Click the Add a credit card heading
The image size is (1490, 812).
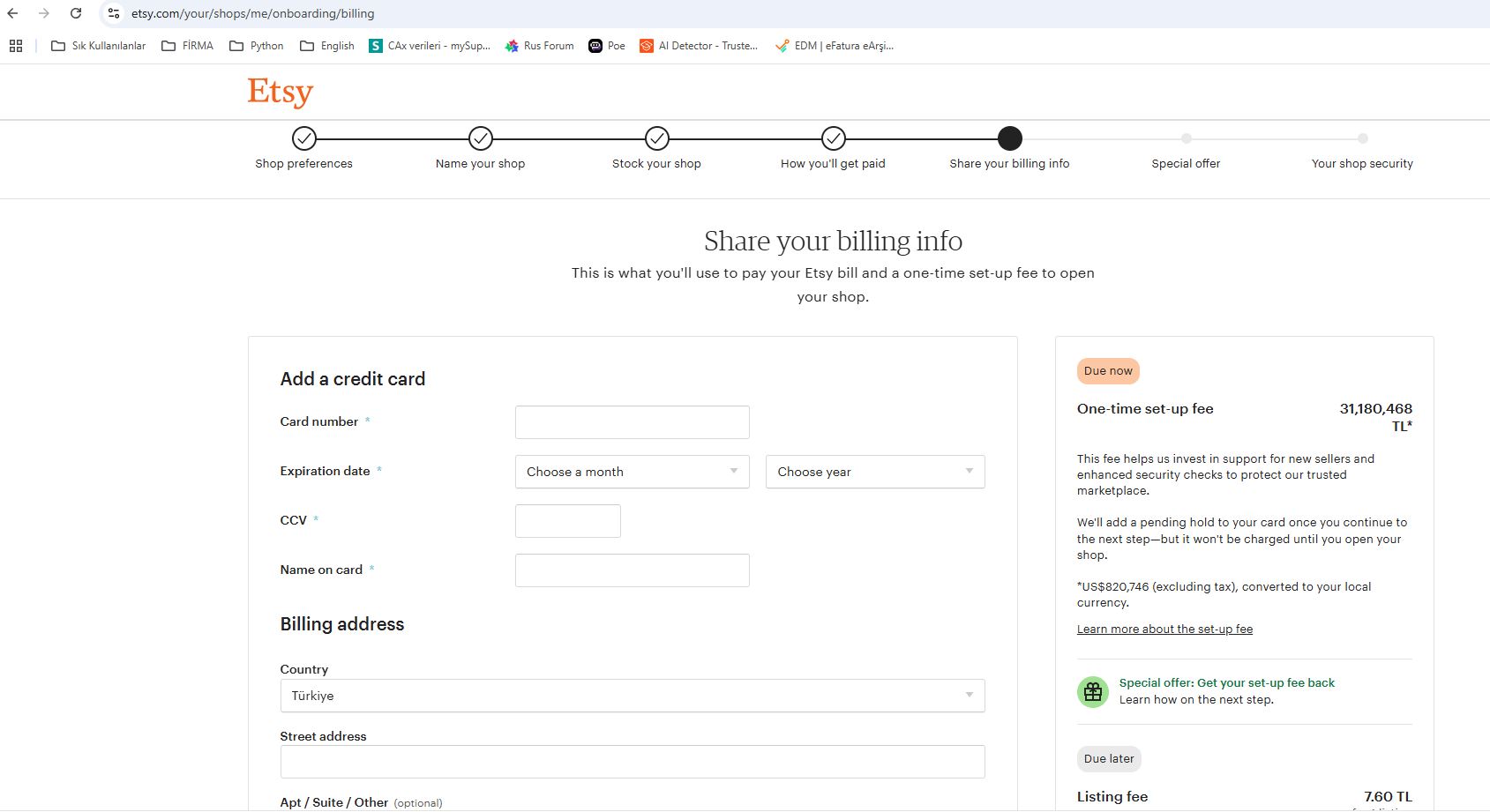(x=353, y=379)
